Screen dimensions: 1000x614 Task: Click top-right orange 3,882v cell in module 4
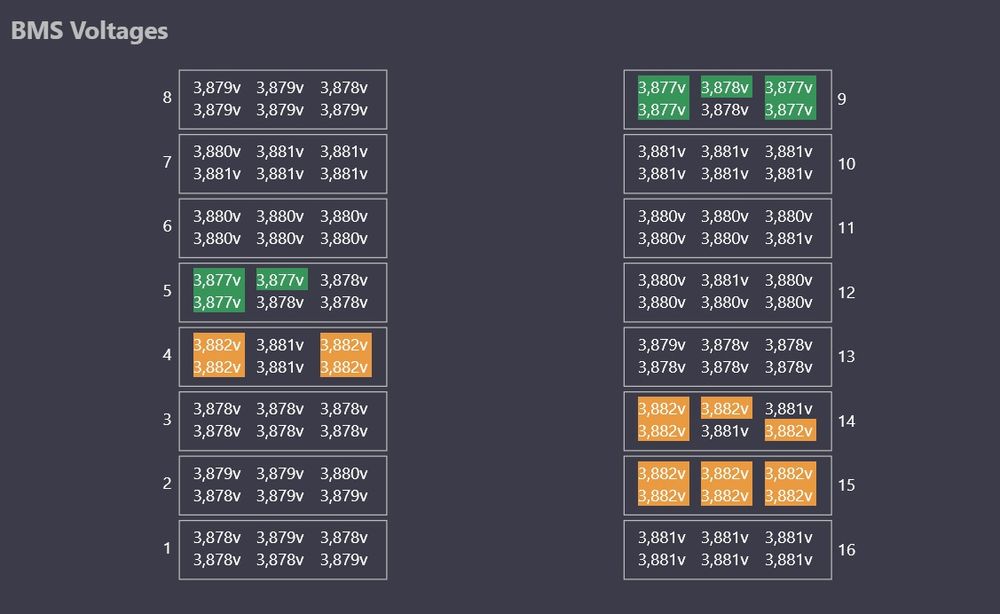point(345,345)
